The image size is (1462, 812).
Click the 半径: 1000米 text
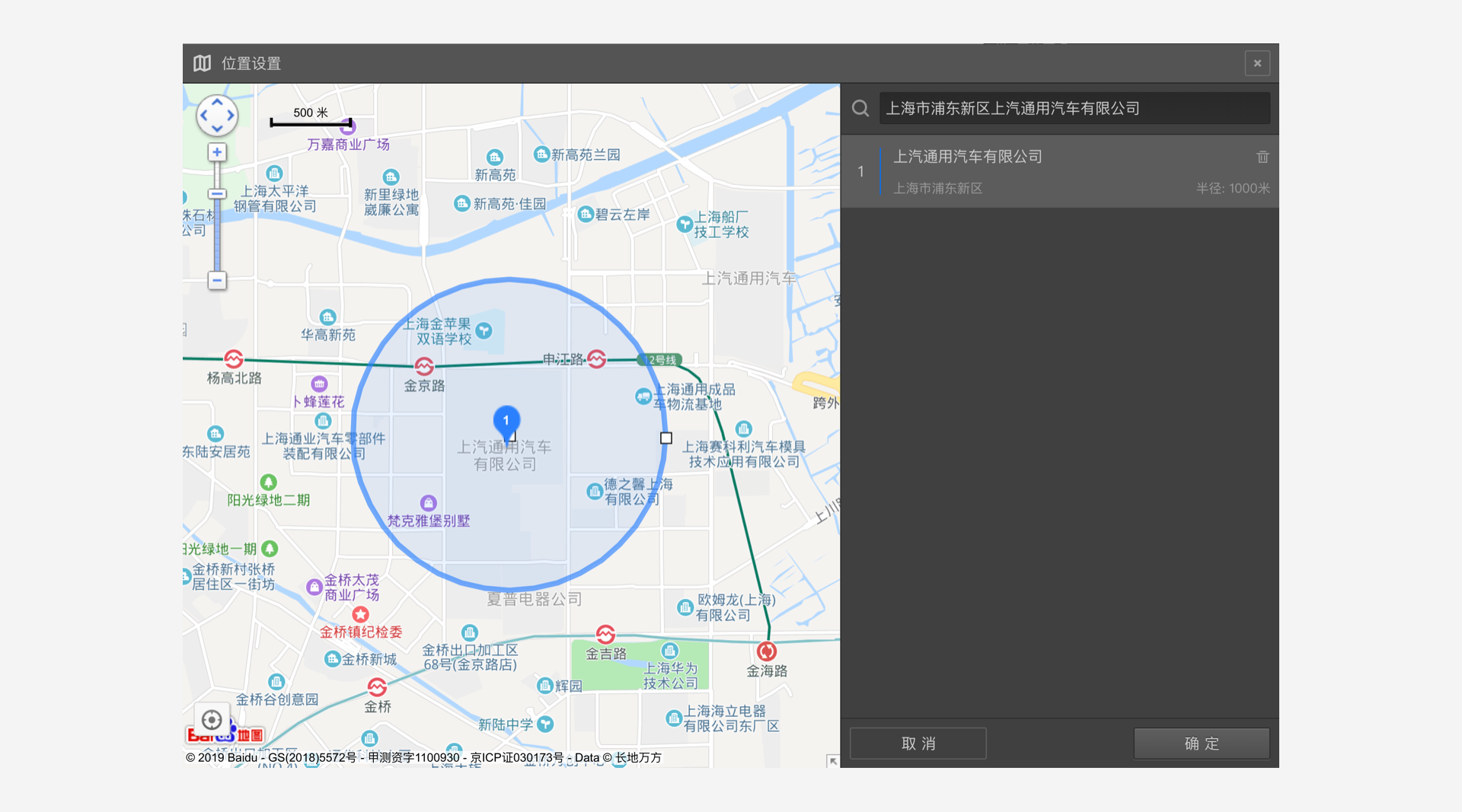1233,188
